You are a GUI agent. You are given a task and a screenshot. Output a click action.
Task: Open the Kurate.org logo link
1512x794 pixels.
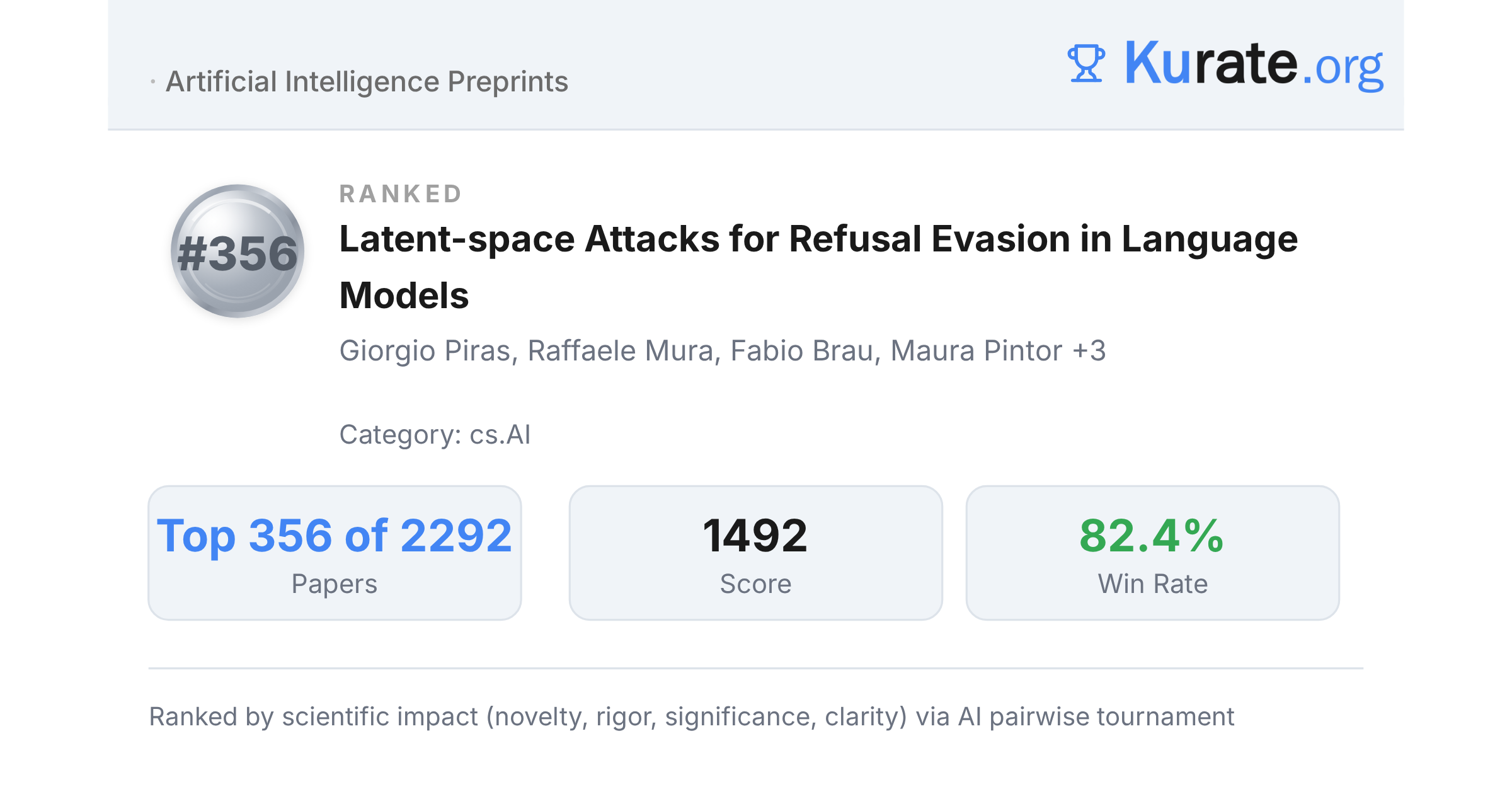click(x=1225, y=63)
